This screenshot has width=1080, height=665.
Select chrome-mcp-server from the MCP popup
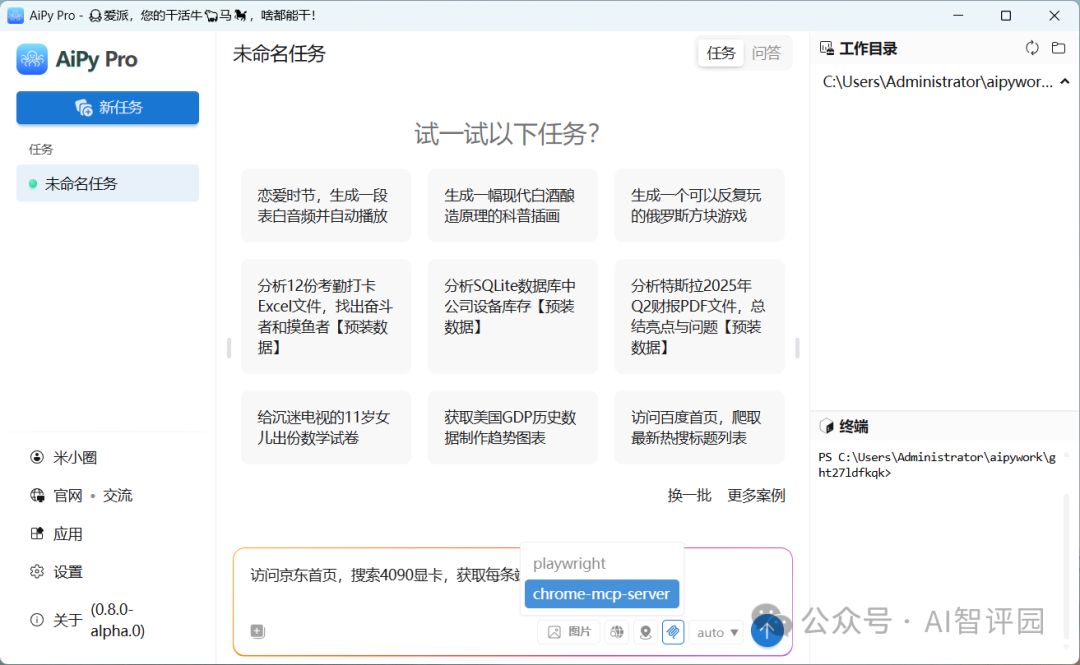(x=601, y=594)
